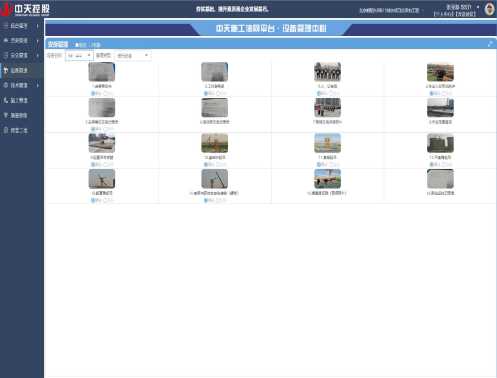The width and height of the screenshot is (497, 378).
Task: Expand the arrow on the third sidebar item
Action: tap(37, 55)
